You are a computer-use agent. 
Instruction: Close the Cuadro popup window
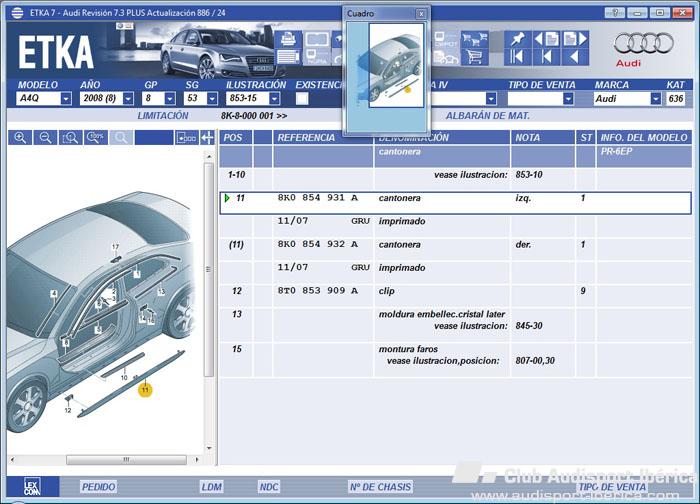(x=421, y=14)
